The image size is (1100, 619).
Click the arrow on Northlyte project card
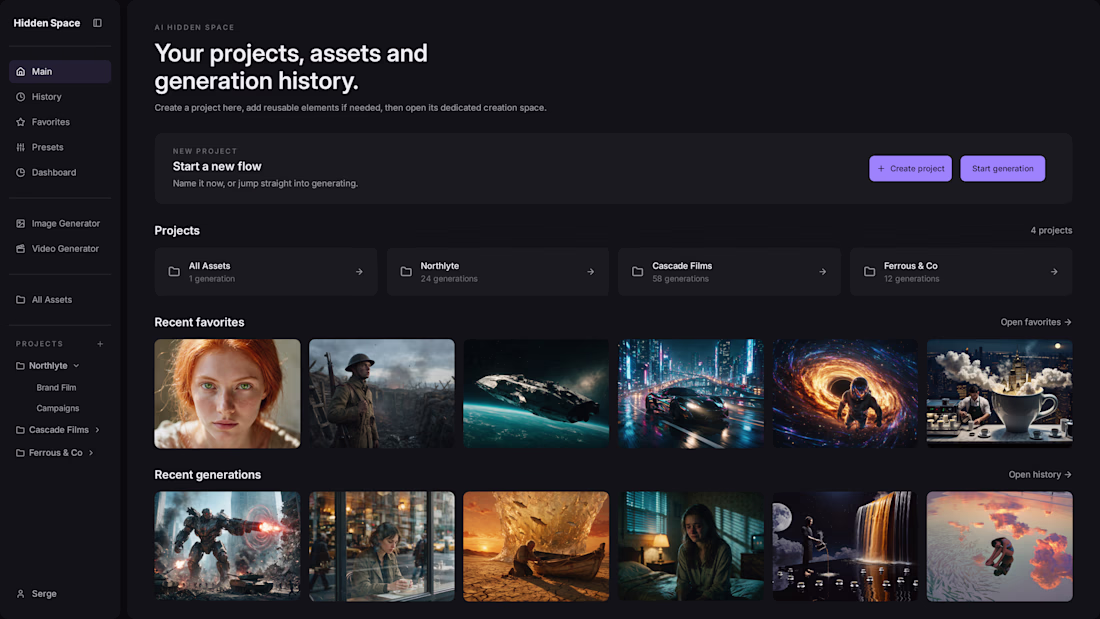(591, 272)
